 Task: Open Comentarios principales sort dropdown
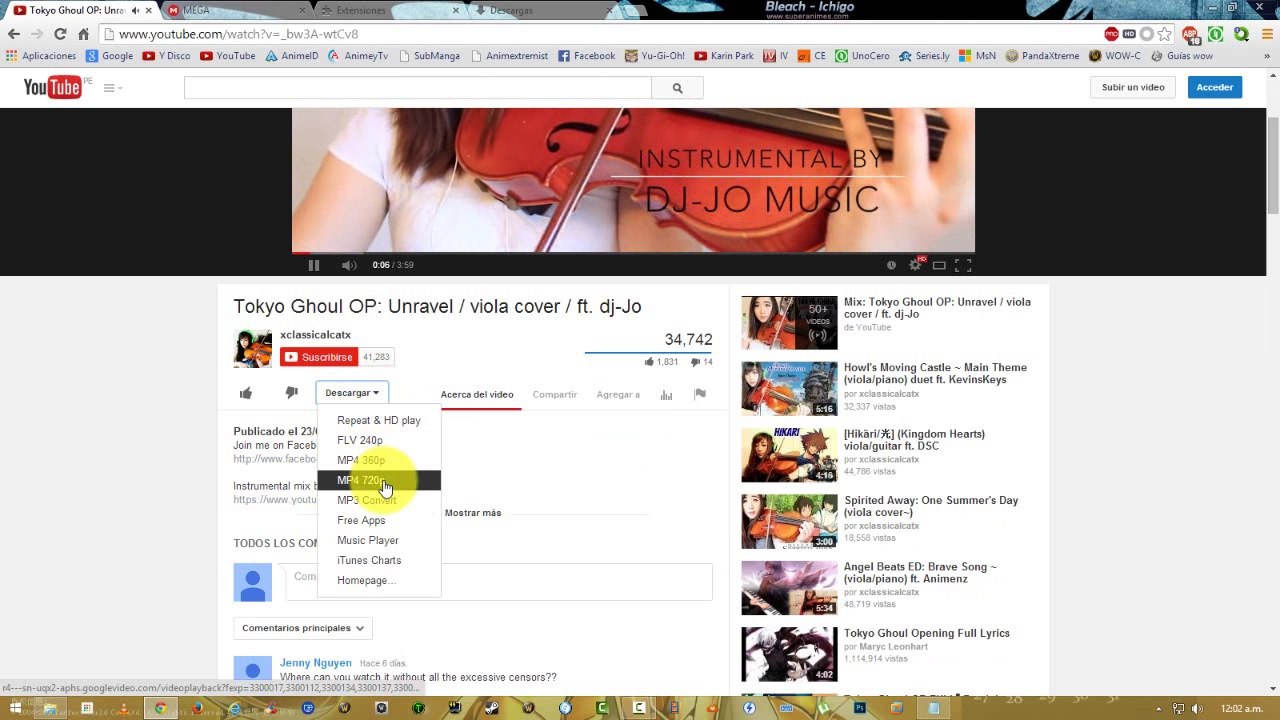click(302, 628)
